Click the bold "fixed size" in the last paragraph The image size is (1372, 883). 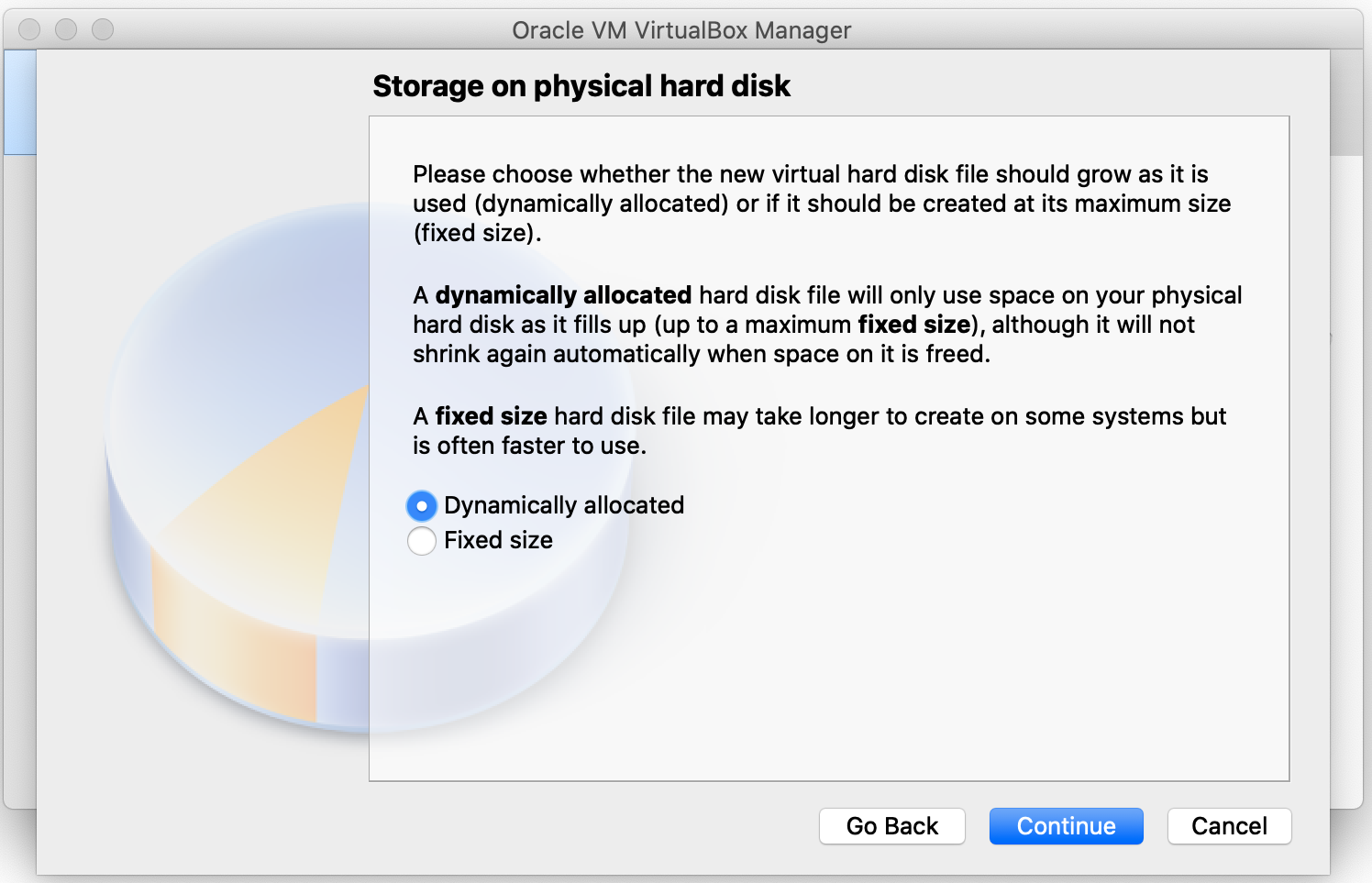coord(491,416)
